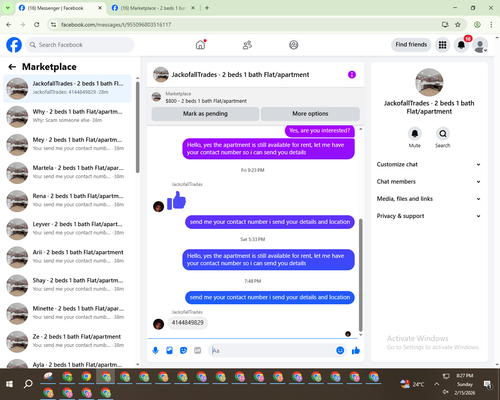Go back in browser history
Viewport: 500px width, 400px height.
9,25
